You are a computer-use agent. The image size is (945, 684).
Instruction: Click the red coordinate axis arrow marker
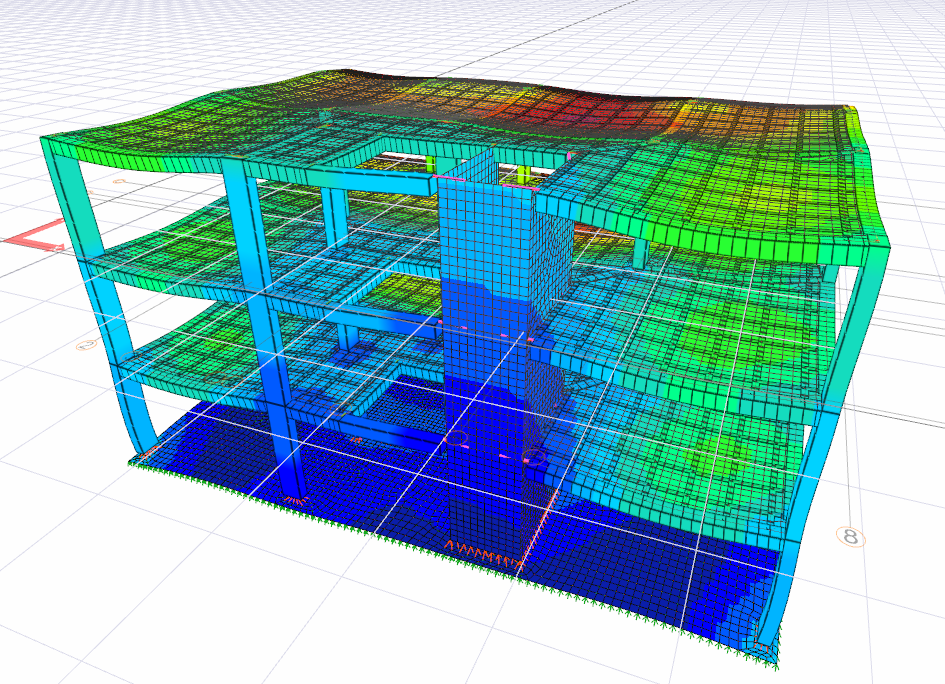click(x=35, y=236)
